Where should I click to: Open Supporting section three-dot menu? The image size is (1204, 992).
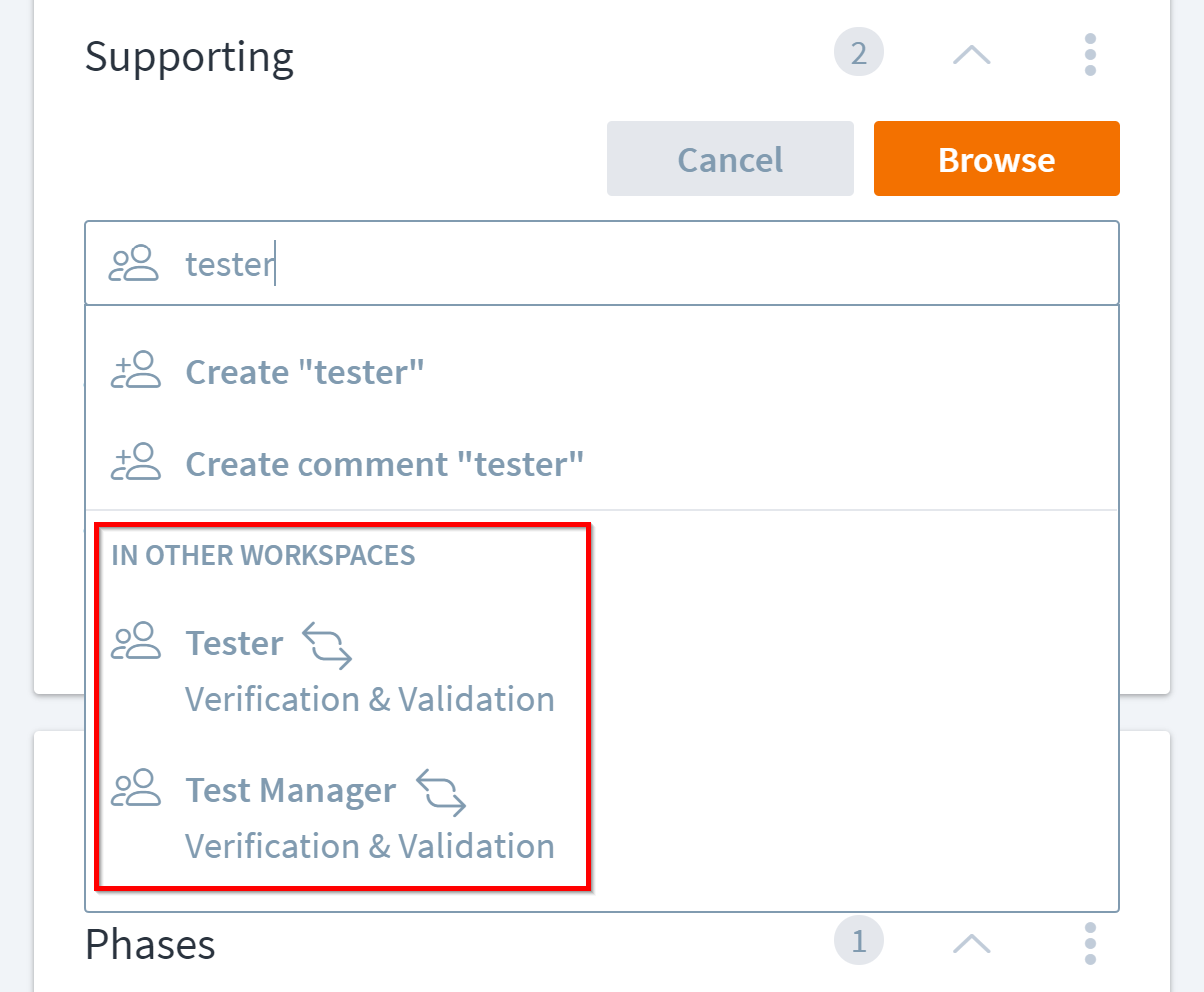pyautogui.click(x=1090, y=54)
